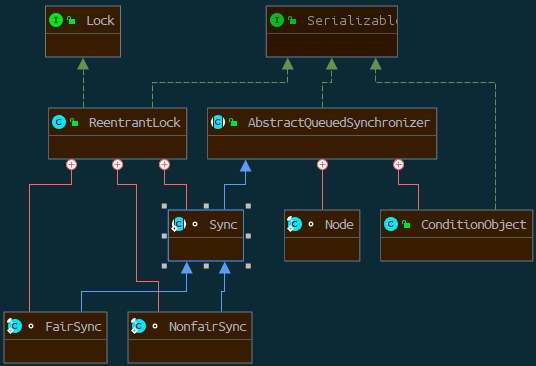Click the inner-class plus marker leading to ConditionObject

pos(398,165)
